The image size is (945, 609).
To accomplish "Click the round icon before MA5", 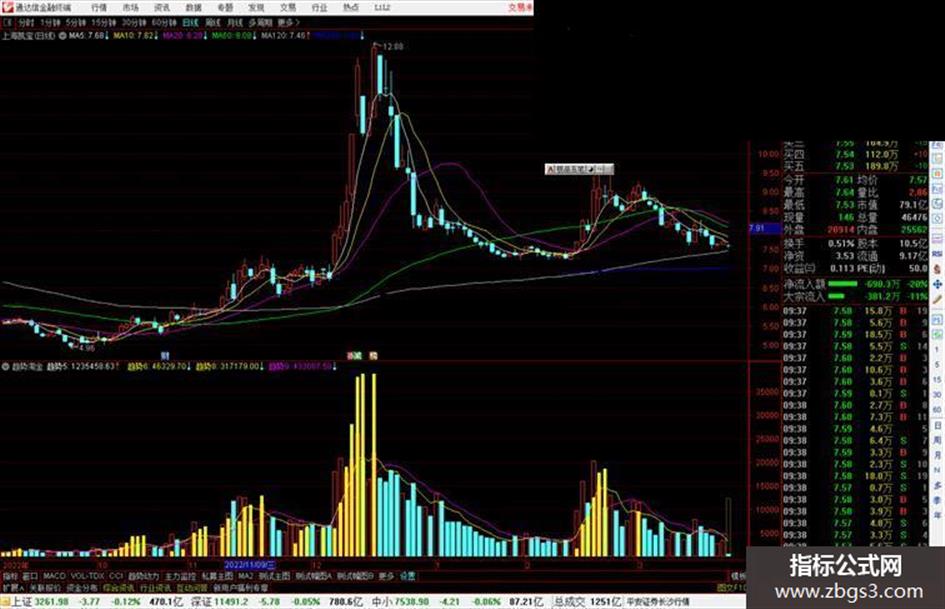I will tap(62, 36).
